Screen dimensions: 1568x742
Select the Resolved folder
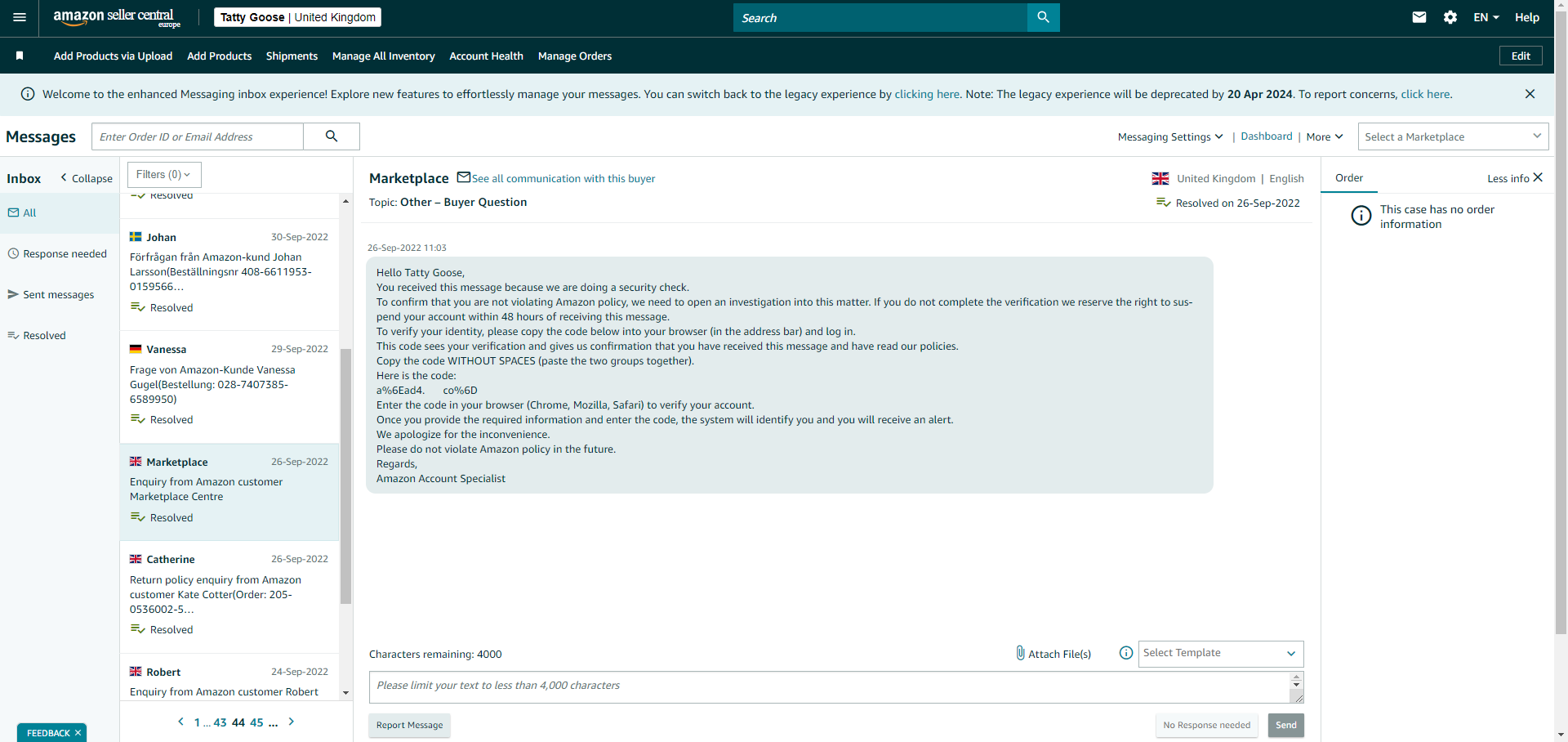tap(60, 335)
